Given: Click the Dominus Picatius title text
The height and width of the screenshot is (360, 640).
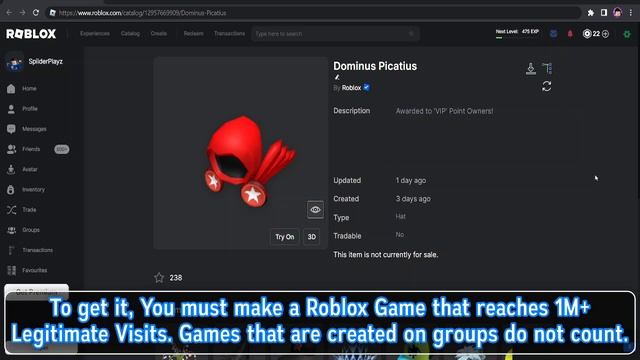Looking at the screenshot, I should pos(375,66).
